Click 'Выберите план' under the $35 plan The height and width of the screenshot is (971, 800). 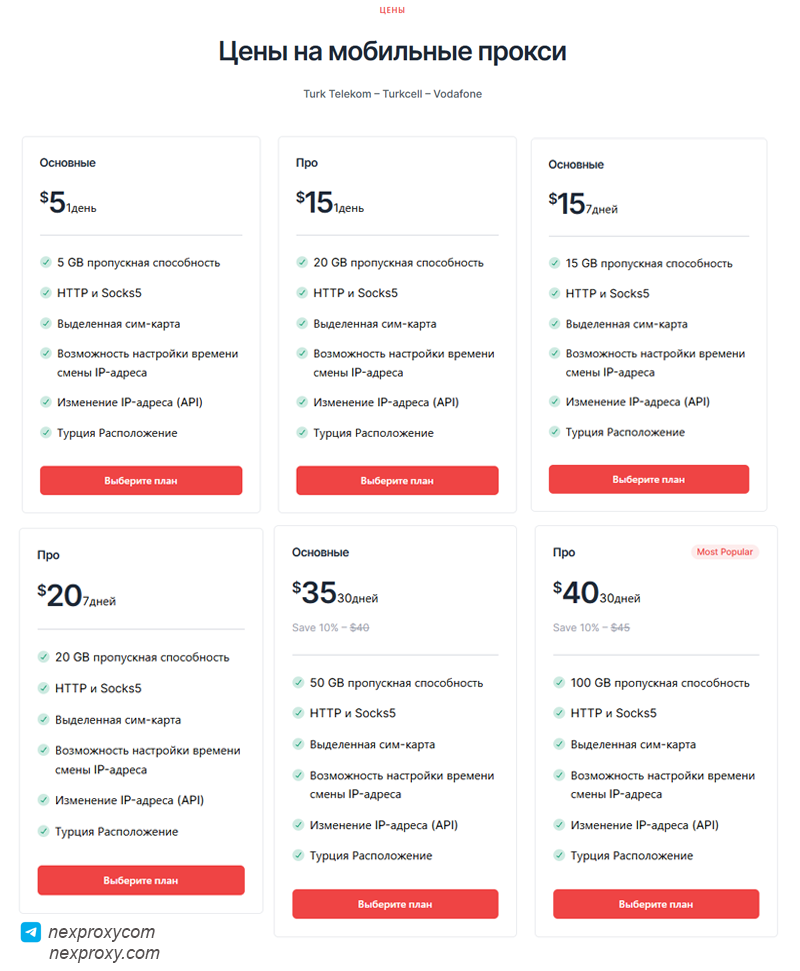[397, 903]
